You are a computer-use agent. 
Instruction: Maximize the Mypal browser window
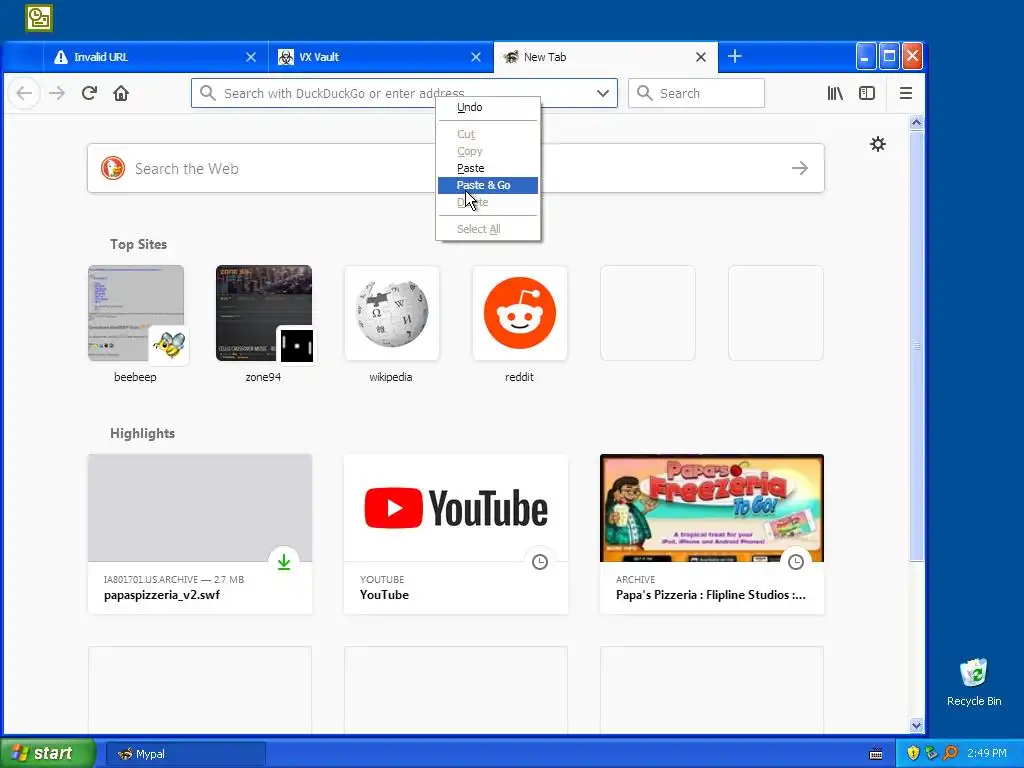point(889,57)
